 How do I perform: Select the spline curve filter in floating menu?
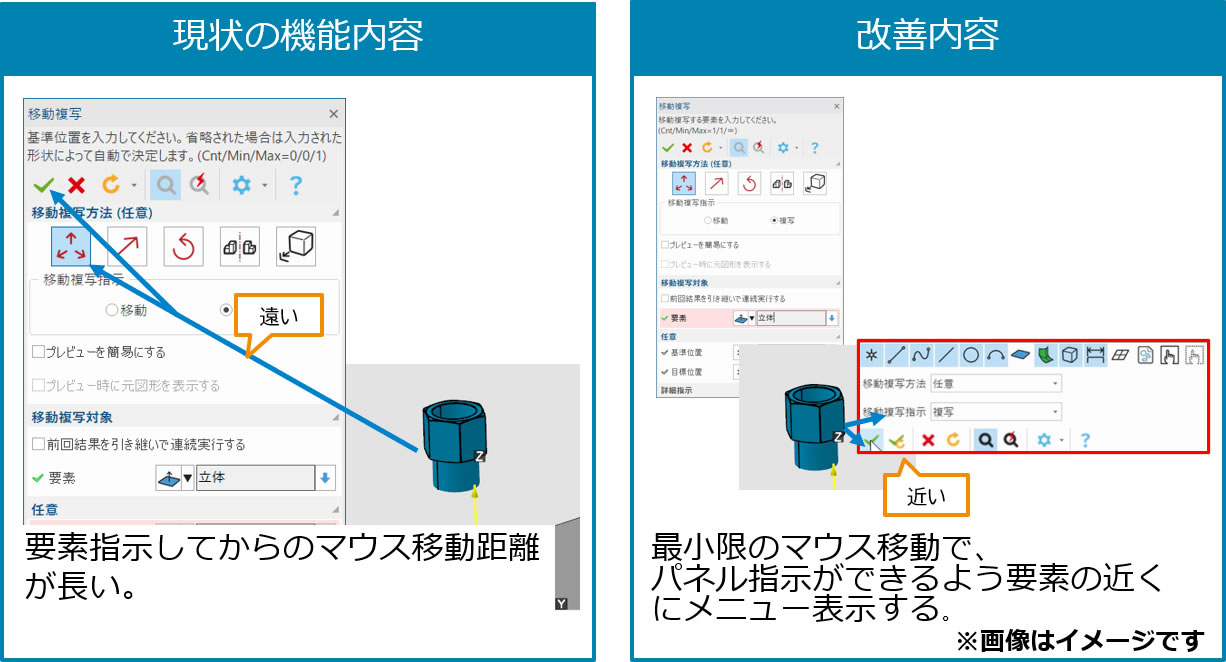(920, 354)
